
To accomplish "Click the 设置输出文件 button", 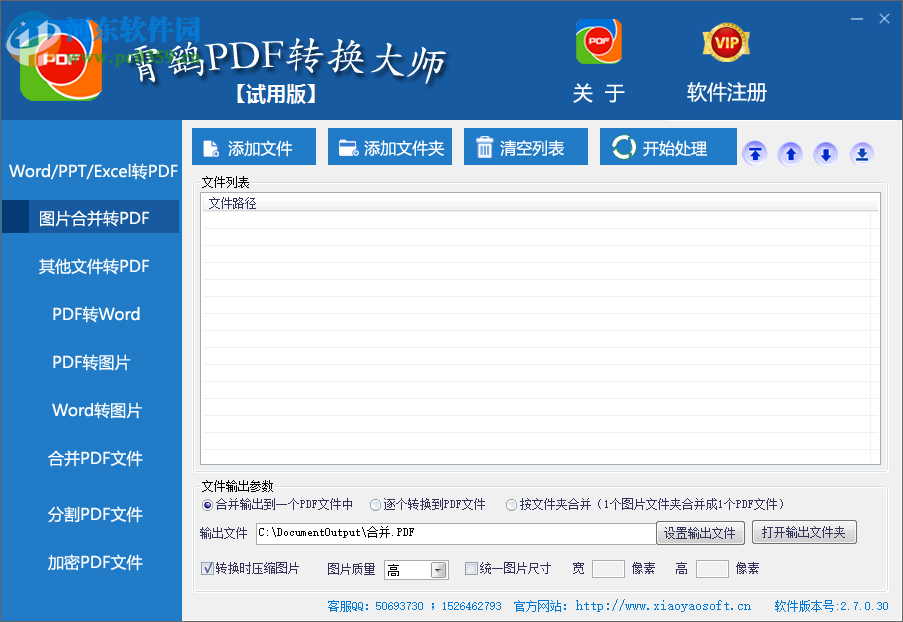I will tap(700, 532).
